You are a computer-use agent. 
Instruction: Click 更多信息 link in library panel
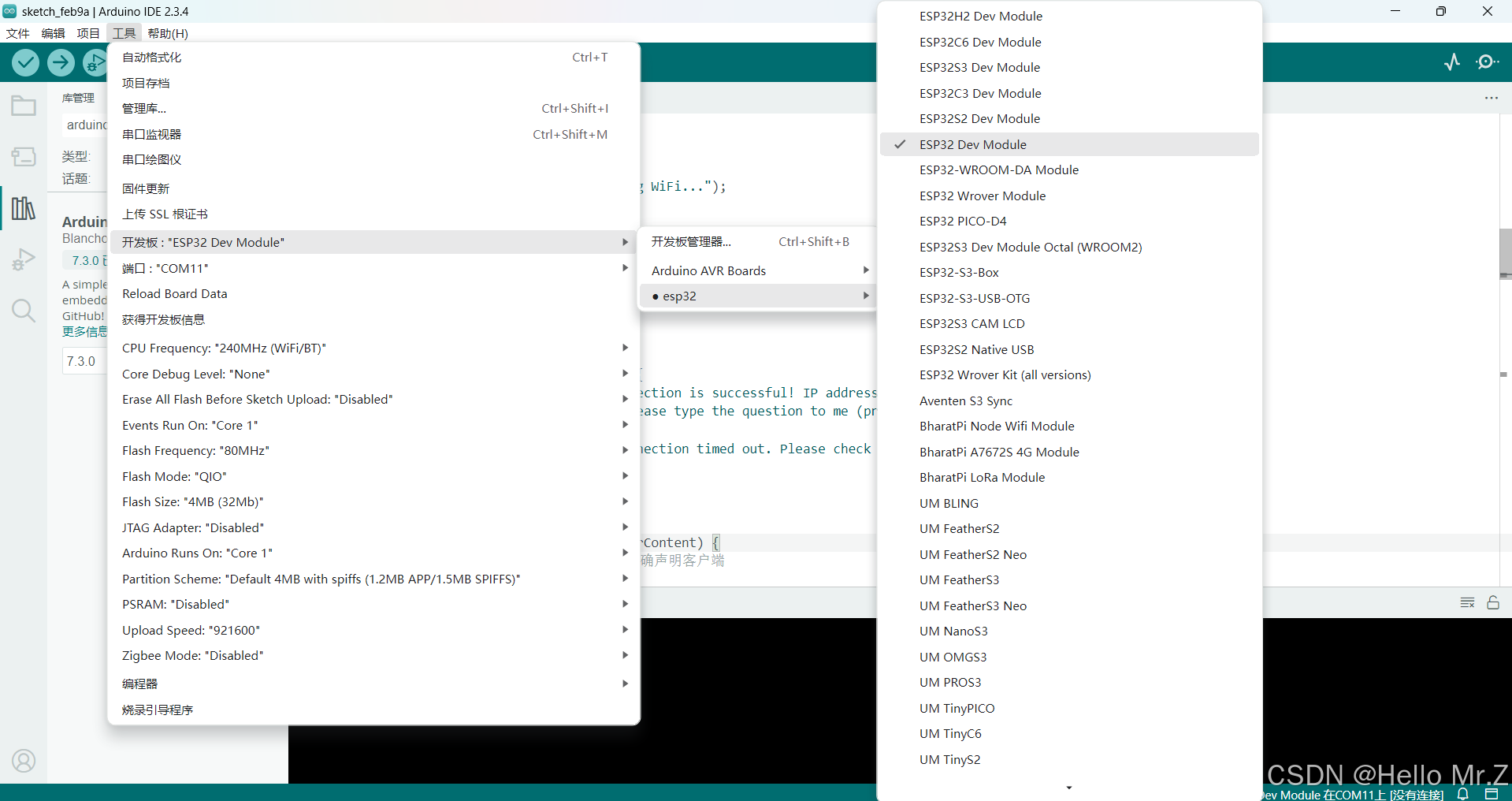click(x=84, y=331)
